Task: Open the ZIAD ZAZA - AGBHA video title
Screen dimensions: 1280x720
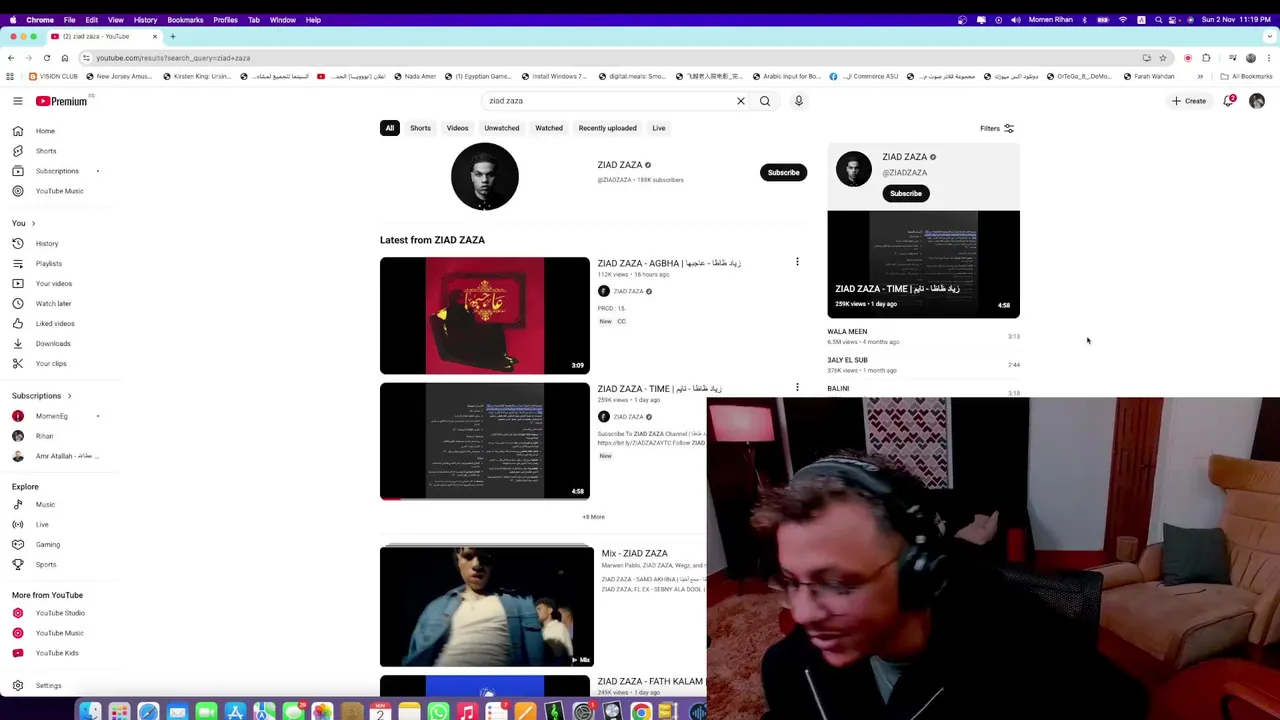Action: [669, 263]
